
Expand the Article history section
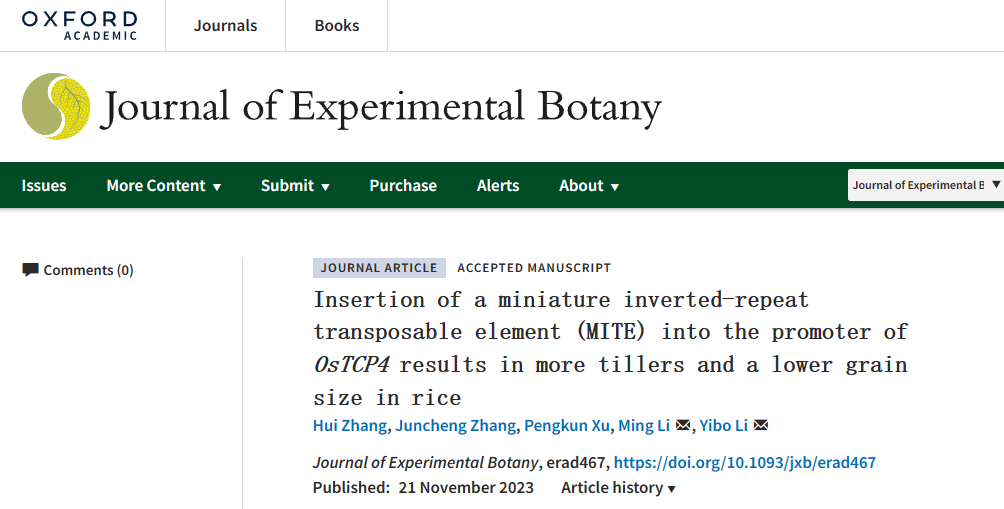click(x=618, y=488)
